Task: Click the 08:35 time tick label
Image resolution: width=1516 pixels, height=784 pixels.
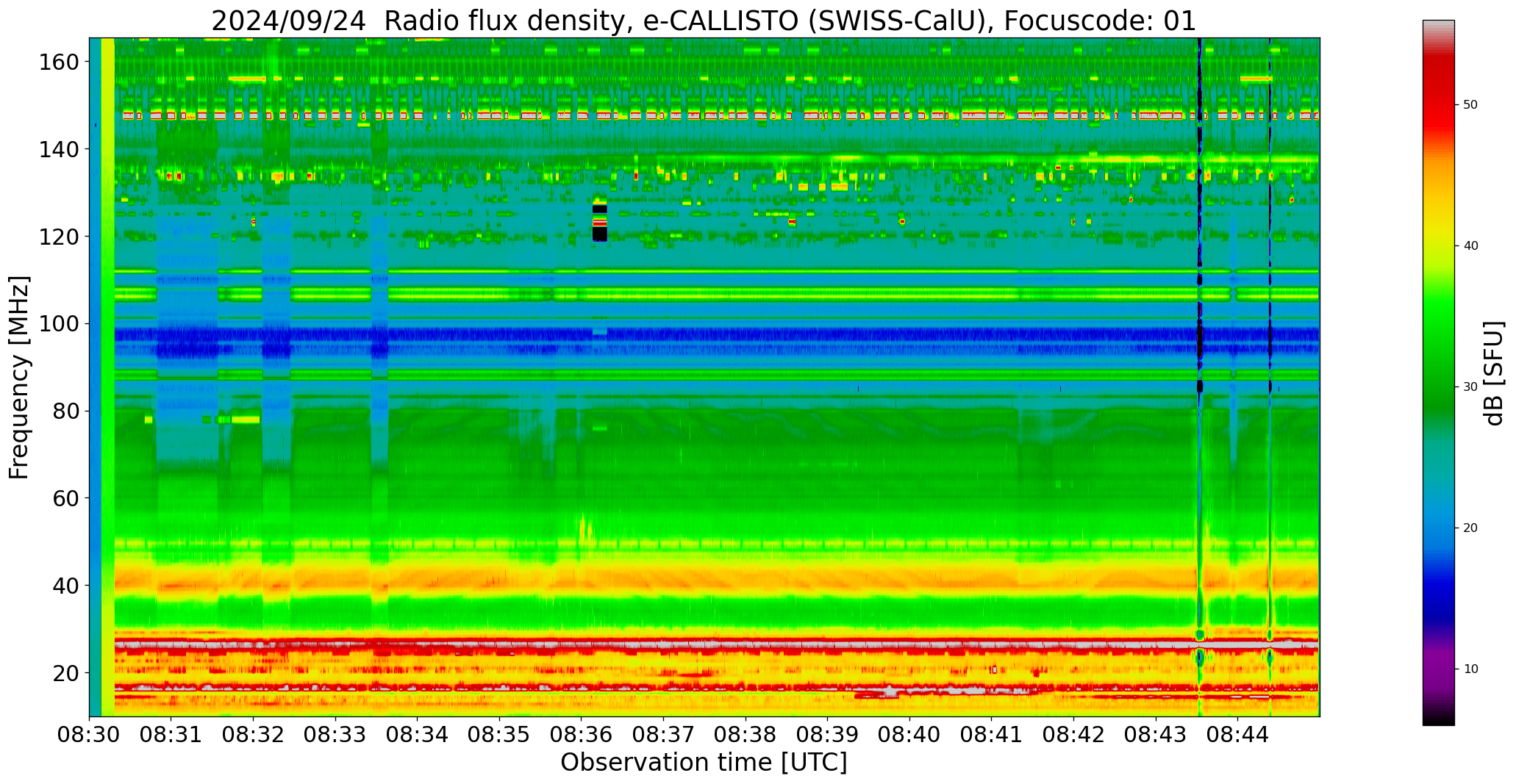Action: tap(499, 736)
